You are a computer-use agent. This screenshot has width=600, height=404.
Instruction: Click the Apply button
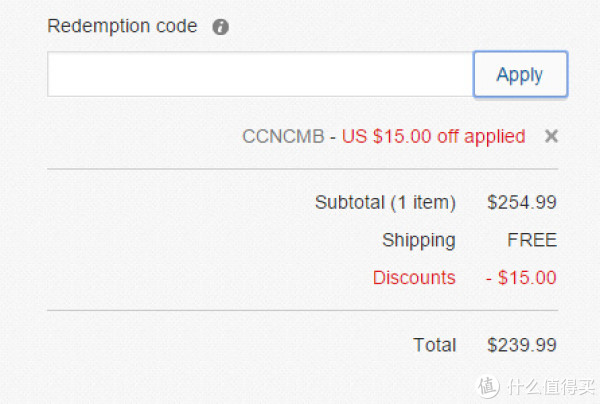pos(520,74)
